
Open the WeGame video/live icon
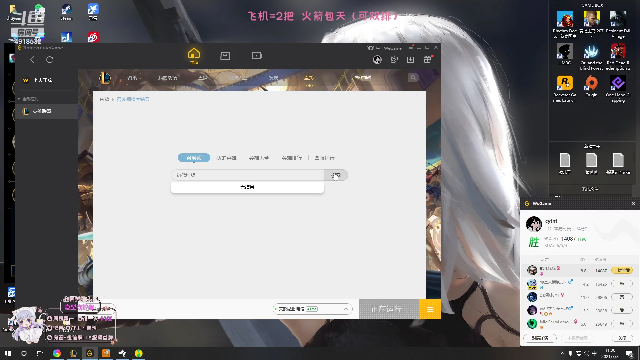(x=256, y=56)
